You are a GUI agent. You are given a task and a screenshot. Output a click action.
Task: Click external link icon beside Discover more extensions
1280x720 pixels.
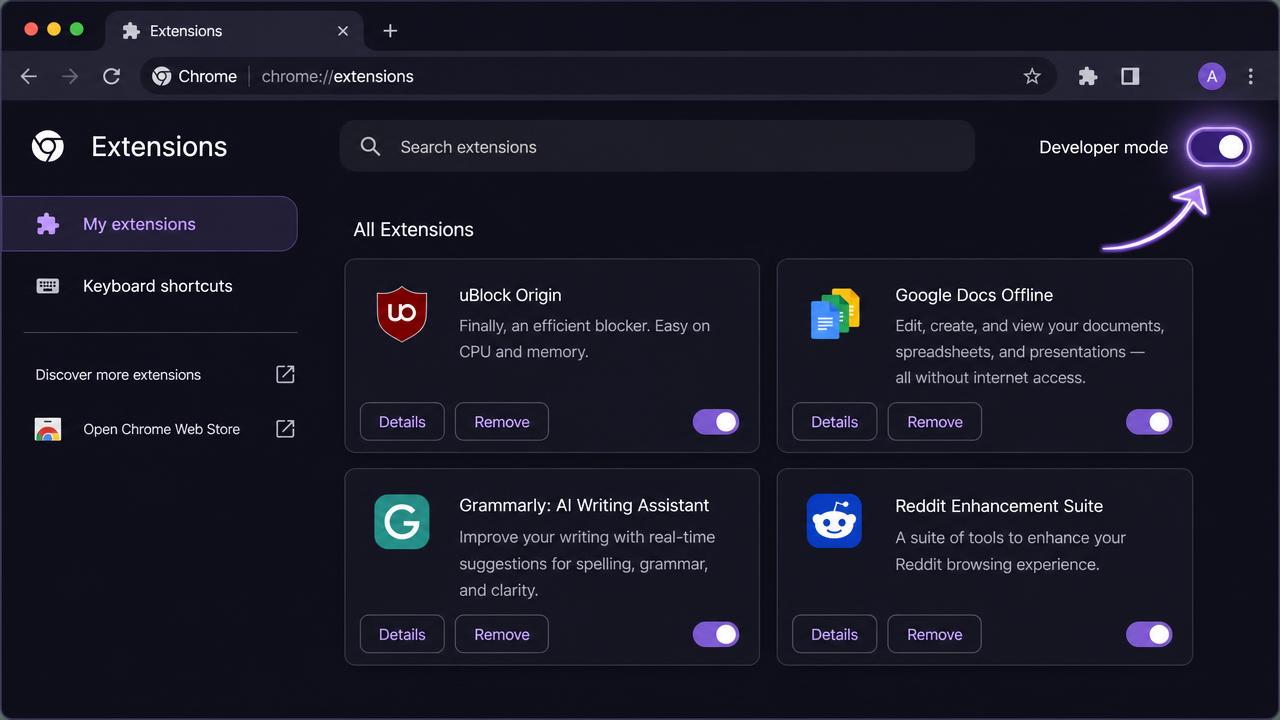pyautogui.click(x=285, y=374)
